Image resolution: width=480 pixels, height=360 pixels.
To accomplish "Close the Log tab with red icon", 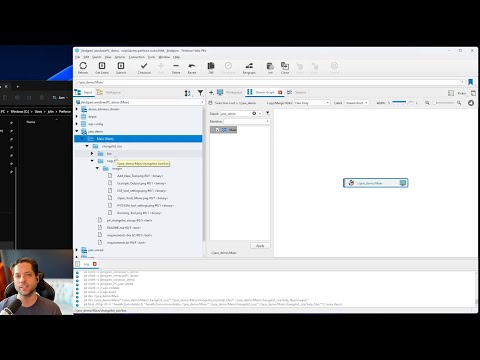I will (95, 264).
